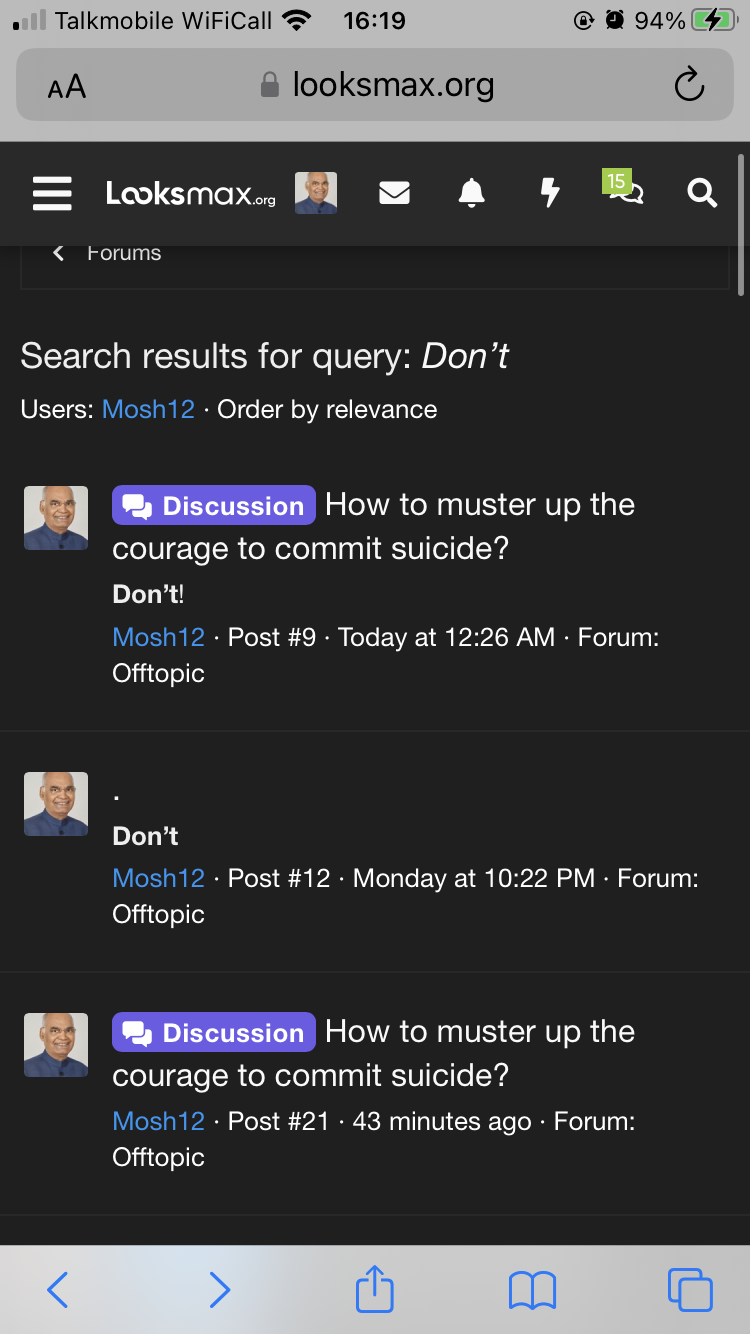Open the Safari bookmarks book icon
This screenshot has height=1334, width=750.
pos(532,1290)
